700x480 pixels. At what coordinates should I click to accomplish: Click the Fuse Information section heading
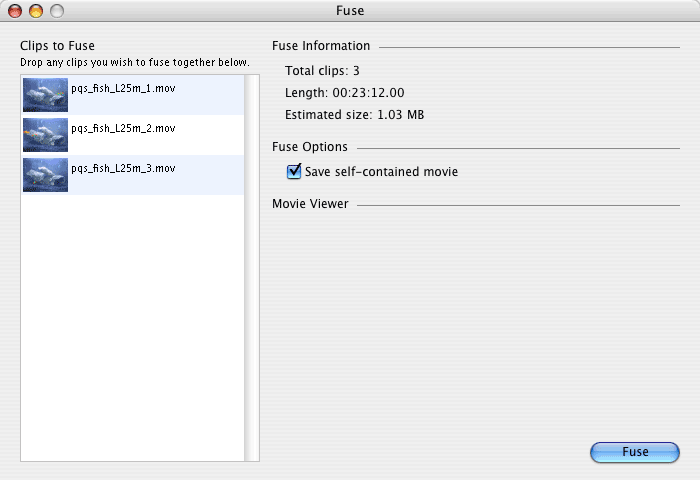click(321, 46)
